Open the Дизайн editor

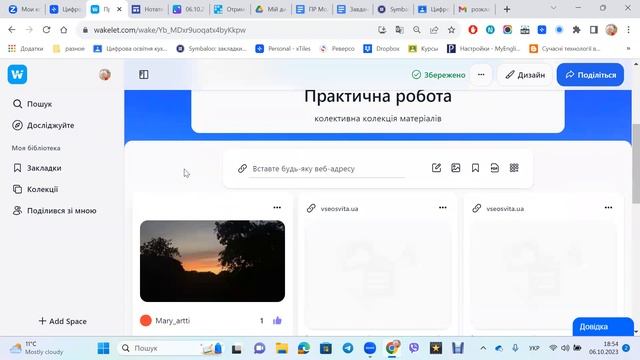pyautogui.click(x=525, y=75)
